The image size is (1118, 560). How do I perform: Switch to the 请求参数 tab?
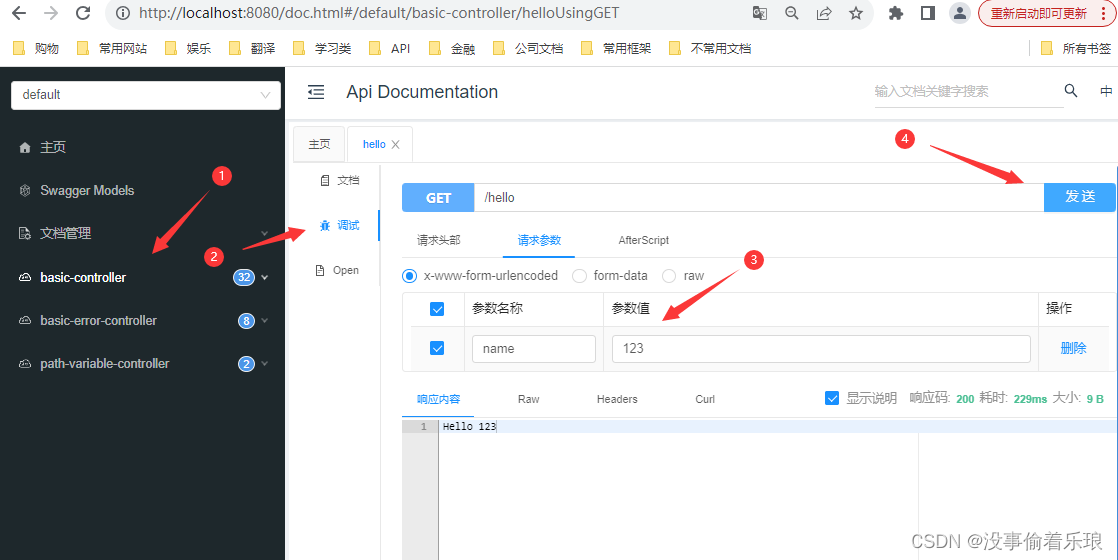(539, 240)
